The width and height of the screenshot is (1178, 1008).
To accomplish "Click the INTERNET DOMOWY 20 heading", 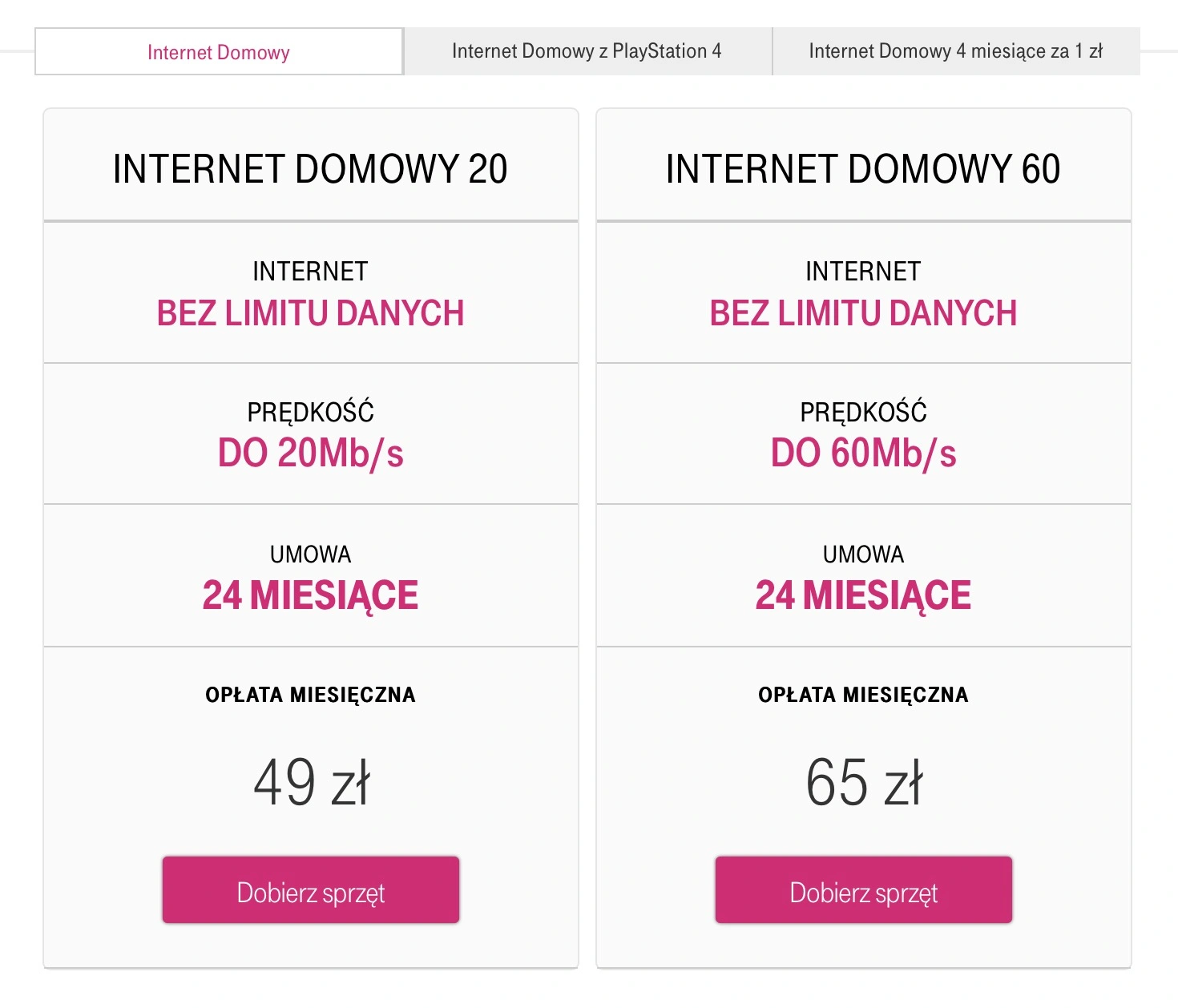I will 310,169.
